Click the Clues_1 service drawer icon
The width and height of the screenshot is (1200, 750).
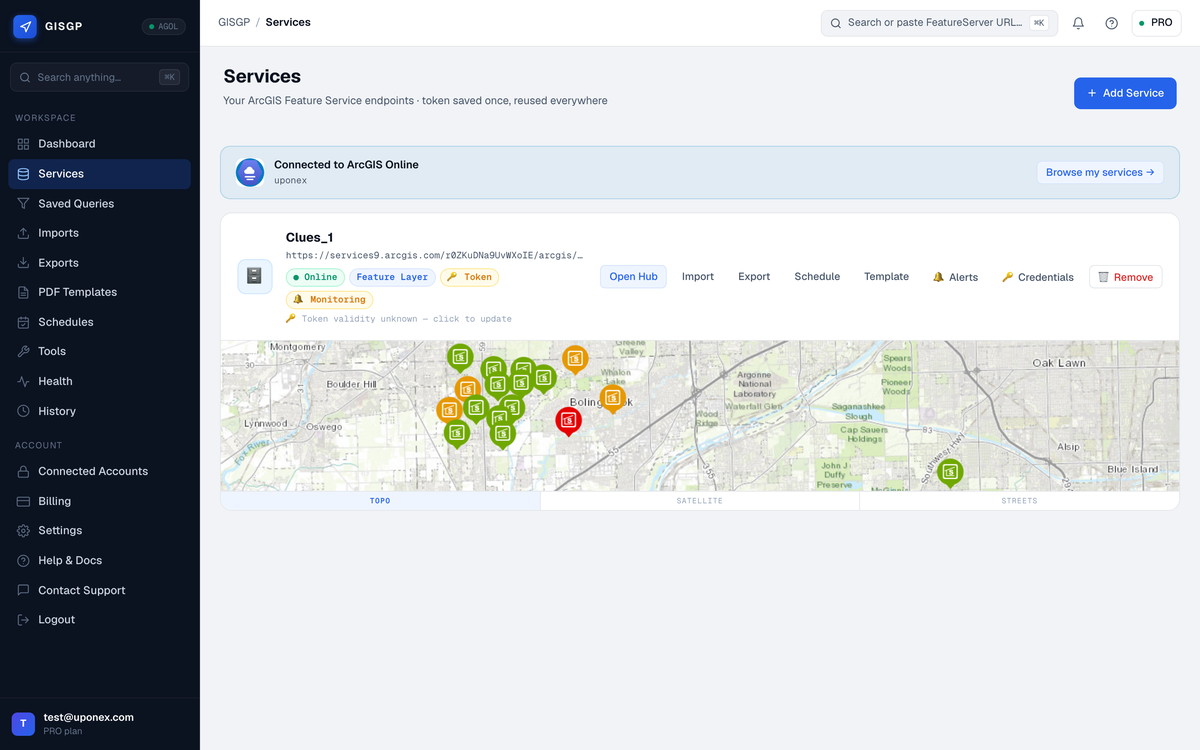click(254, 276)
